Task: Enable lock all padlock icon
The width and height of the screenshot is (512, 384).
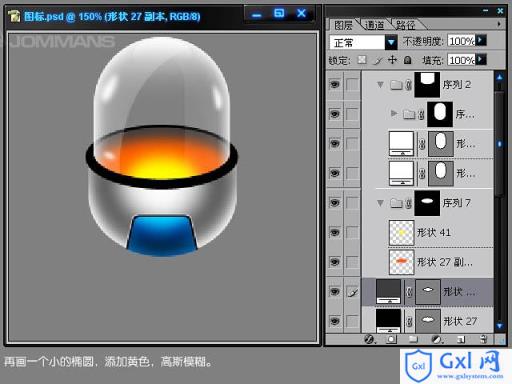Action: pos(407,60)
